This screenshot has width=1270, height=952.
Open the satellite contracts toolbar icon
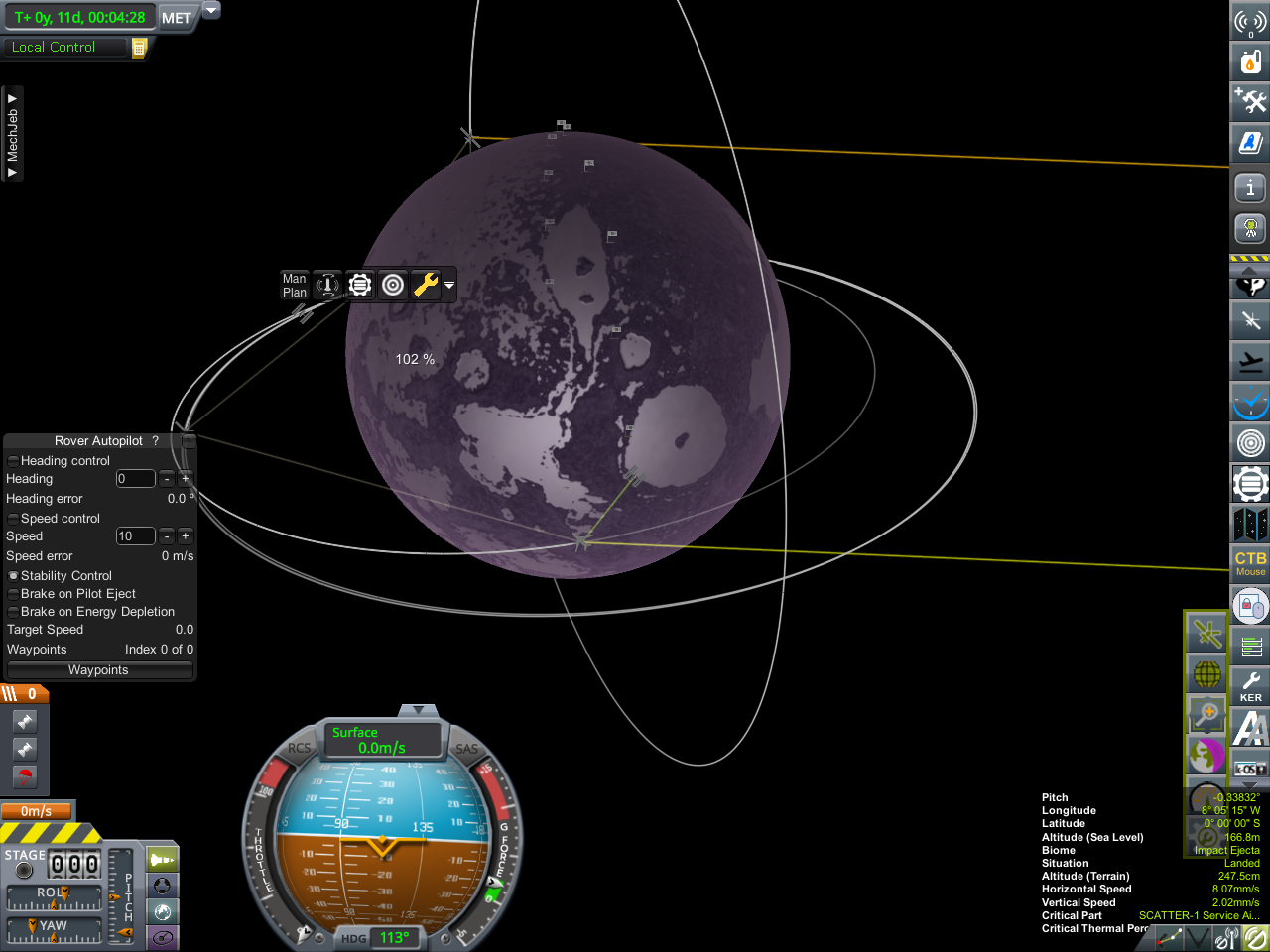coord(1250,320)
